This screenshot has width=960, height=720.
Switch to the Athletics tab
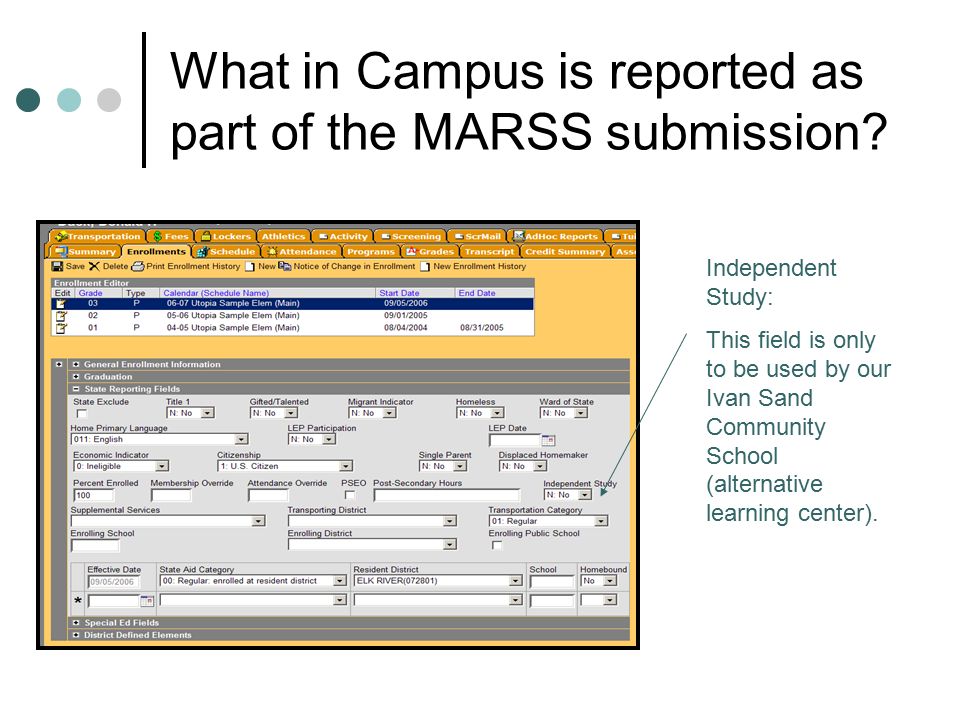[283, 236]
